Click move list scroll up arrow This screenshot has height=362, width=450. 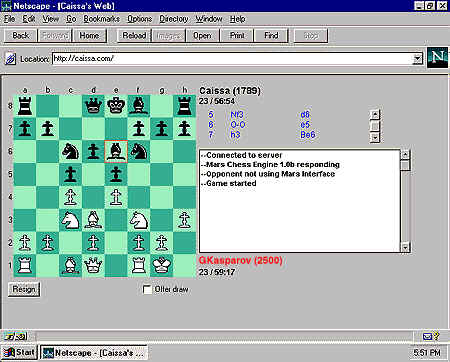click(375, 115)
